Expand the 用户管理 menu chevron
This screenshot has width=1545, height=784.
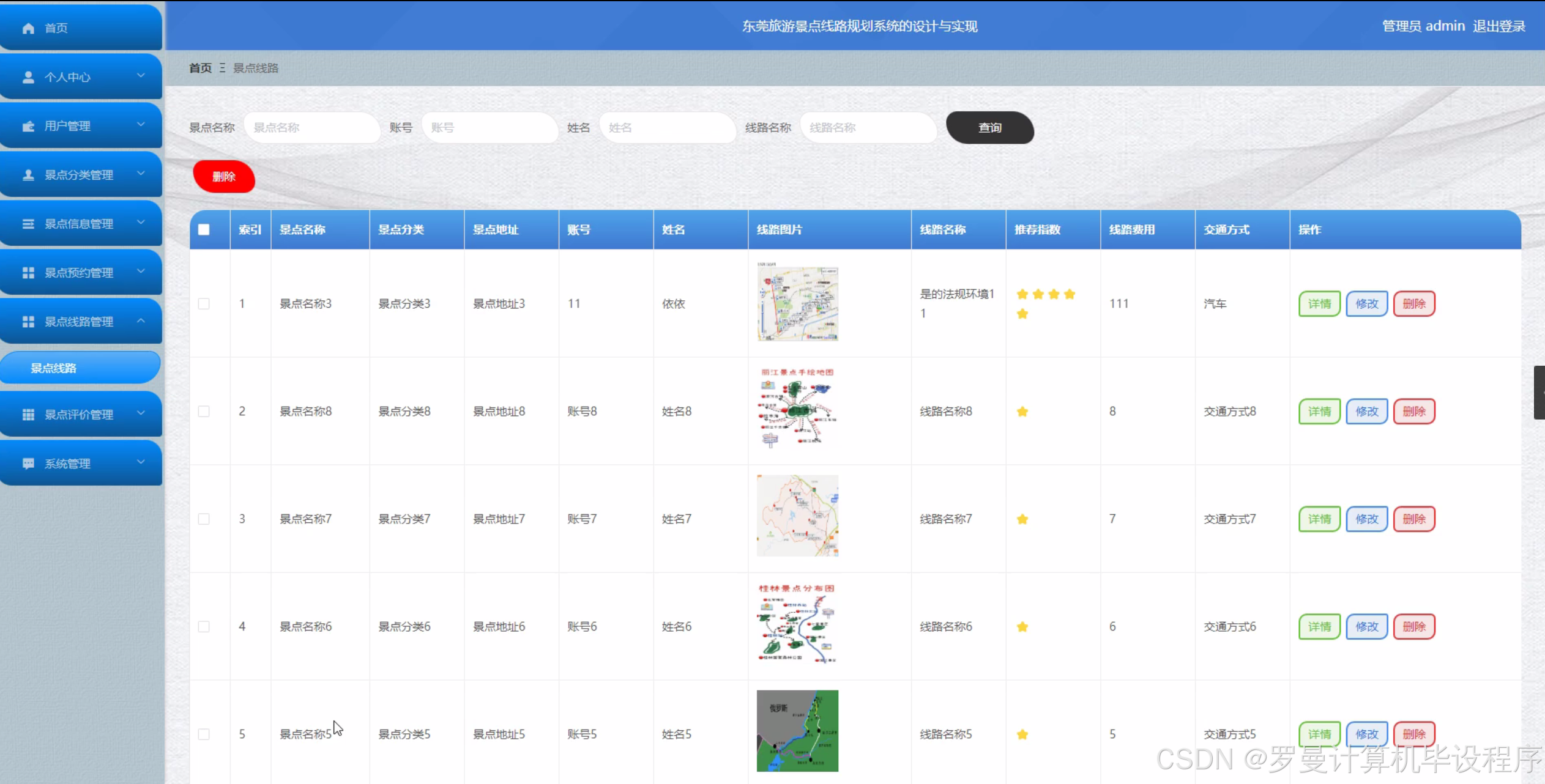pos(141,125)
